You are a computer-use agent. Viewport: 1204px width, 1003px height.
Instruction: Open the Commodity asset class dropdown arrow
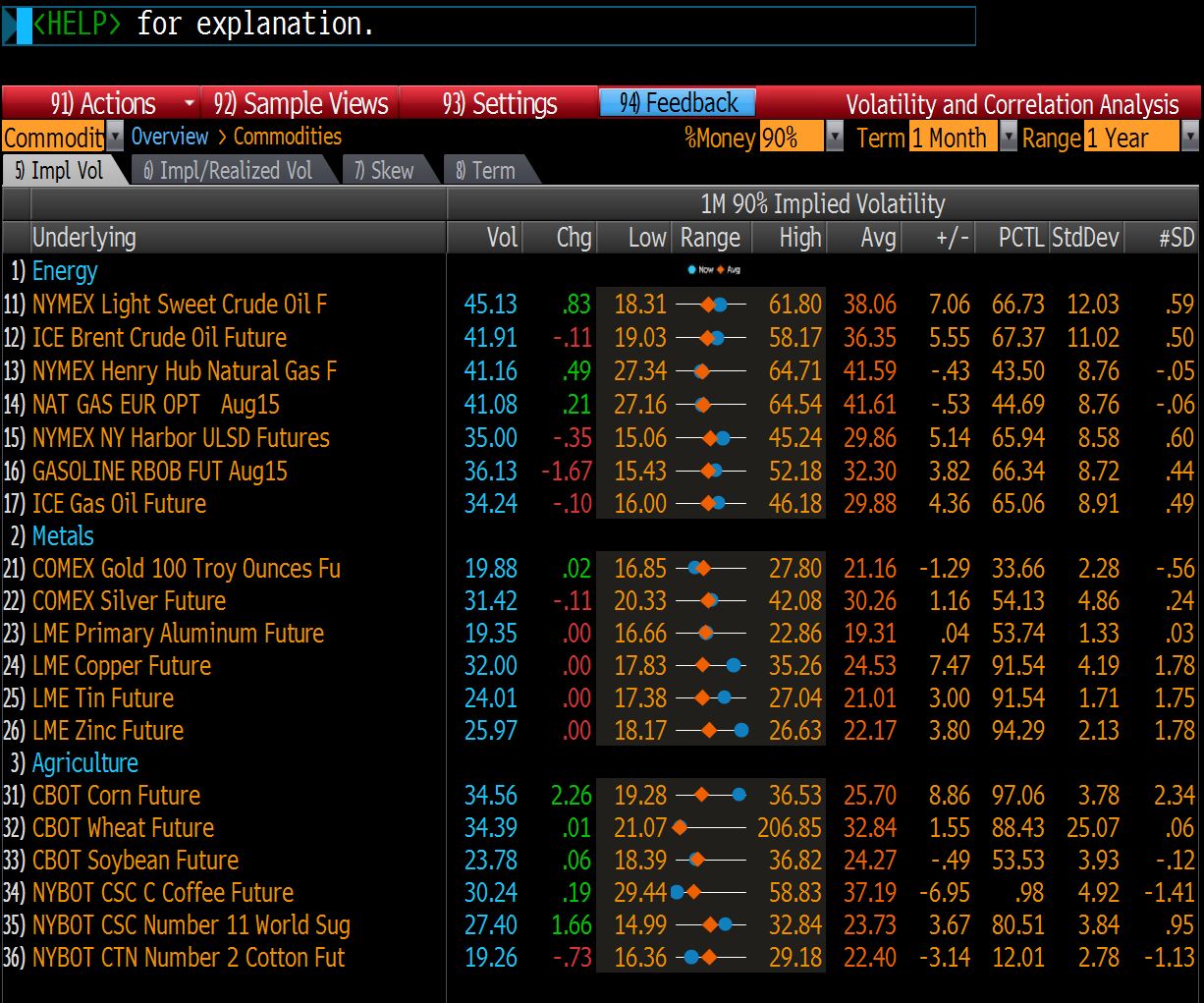click(x=115, y=137)
